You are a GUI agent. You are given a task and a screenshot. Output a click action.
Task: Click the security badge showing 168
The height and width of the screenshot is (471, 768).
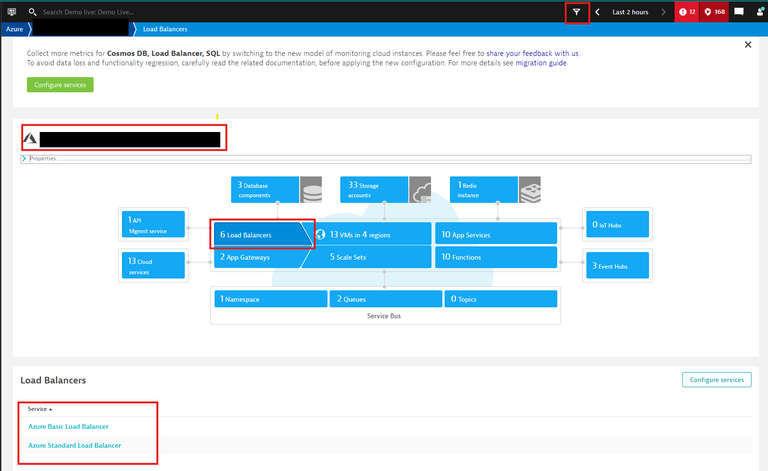click(x=714, y=12)
